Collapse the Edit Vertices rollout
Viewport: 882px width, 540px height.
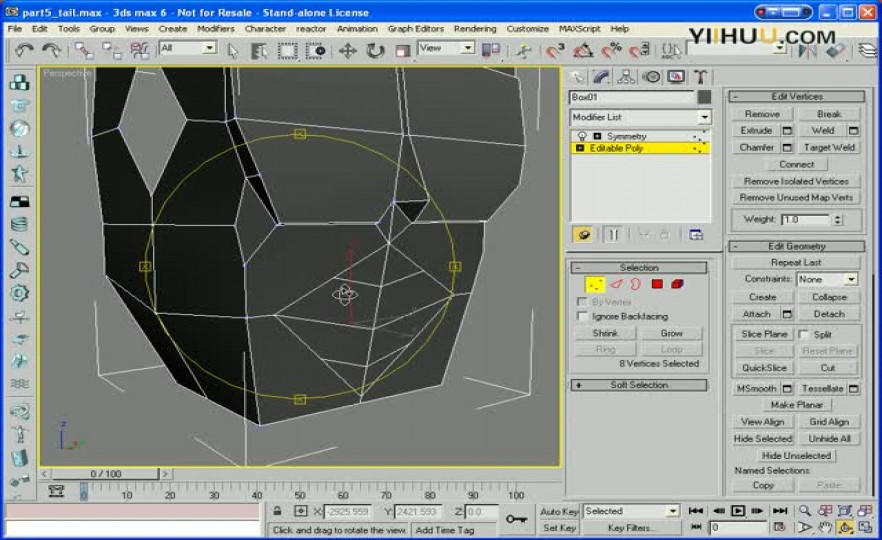[796, 96]
